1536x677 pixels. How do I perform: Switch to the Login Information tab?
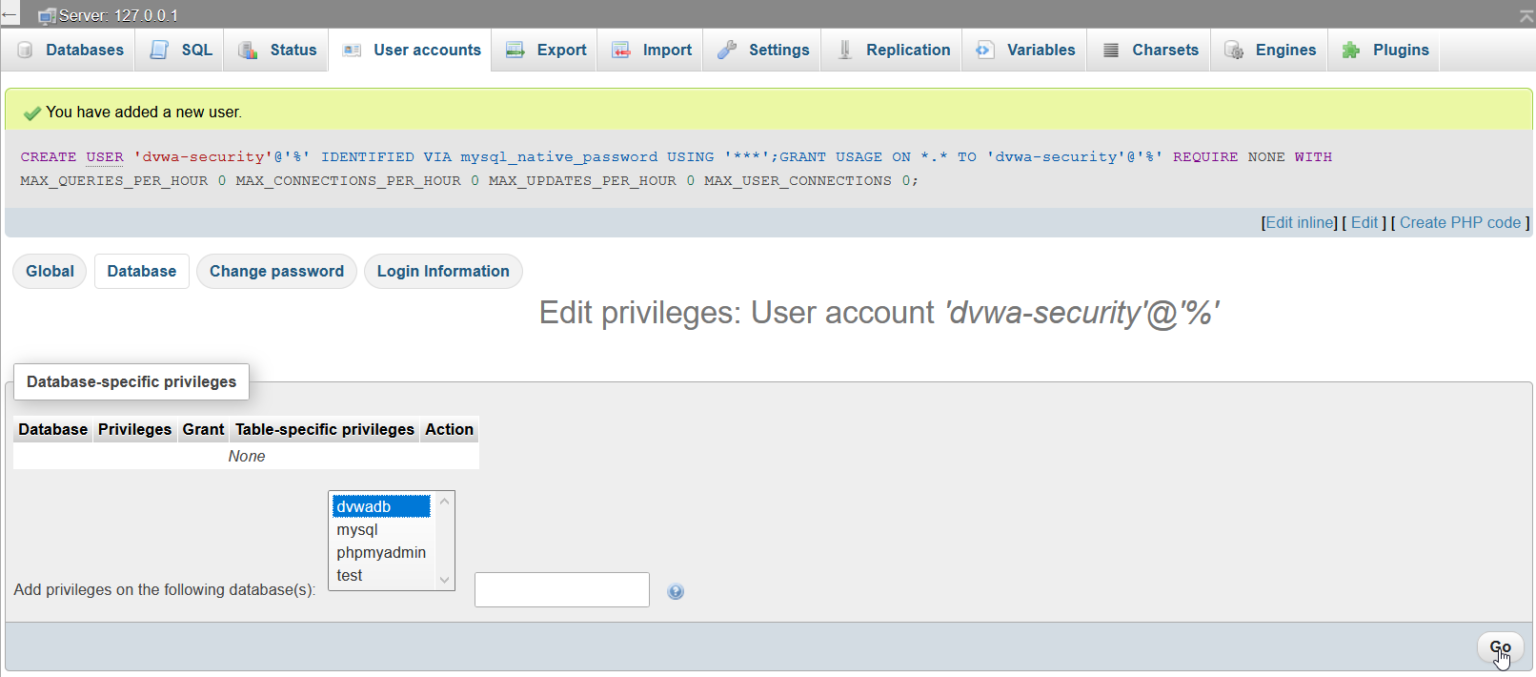[443, 271]
